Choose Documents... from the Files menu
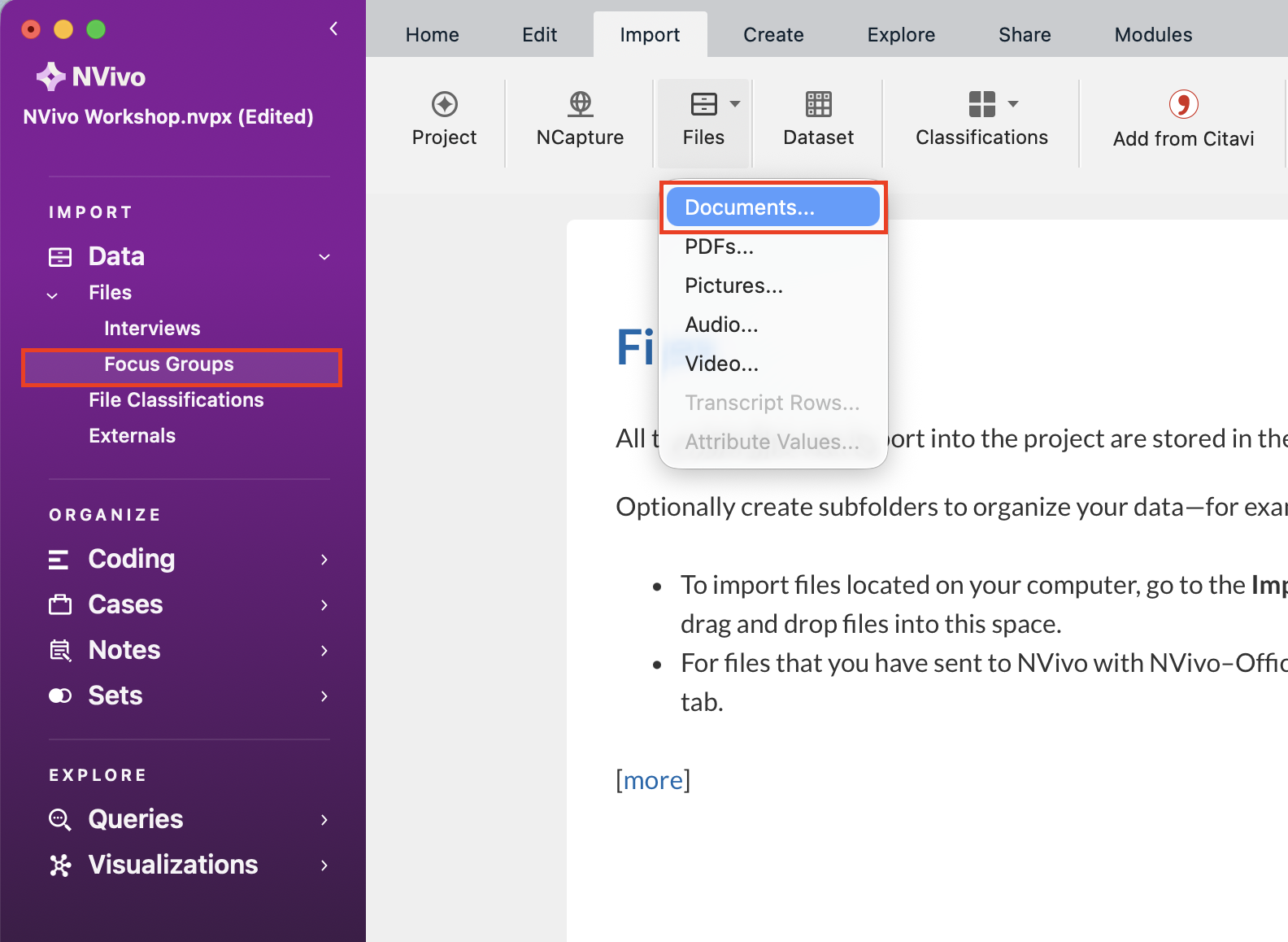The image size is (1288, 942). 773,207
